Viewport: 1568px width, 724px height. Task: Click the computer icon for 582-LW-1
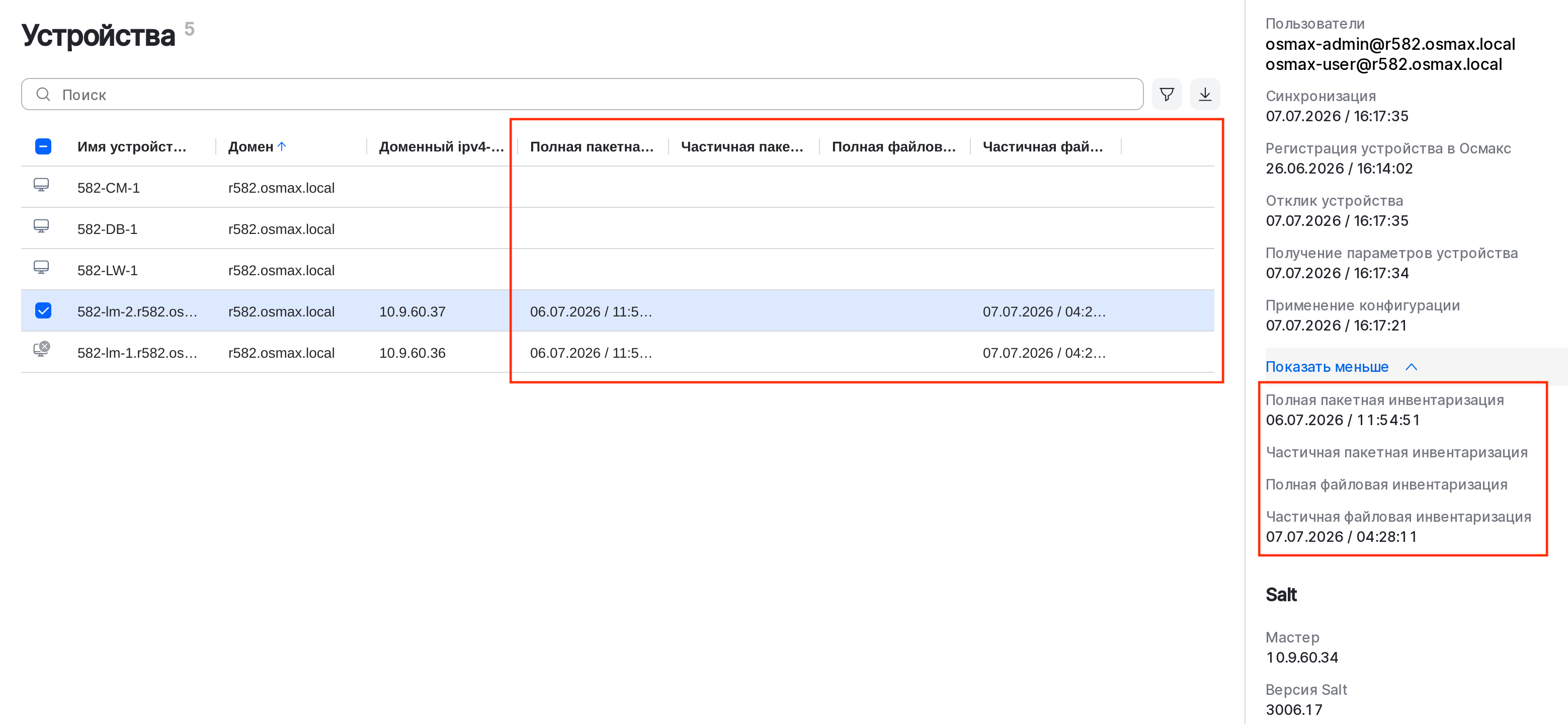tap(41, 268)
